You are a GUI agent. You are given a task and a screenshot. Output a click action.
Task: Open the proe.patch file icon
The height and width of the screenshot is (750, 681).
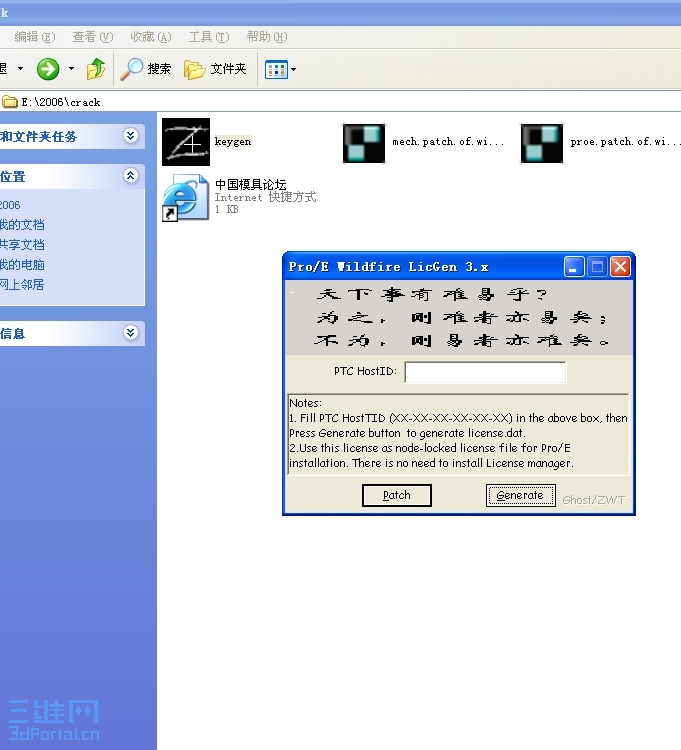541,143
